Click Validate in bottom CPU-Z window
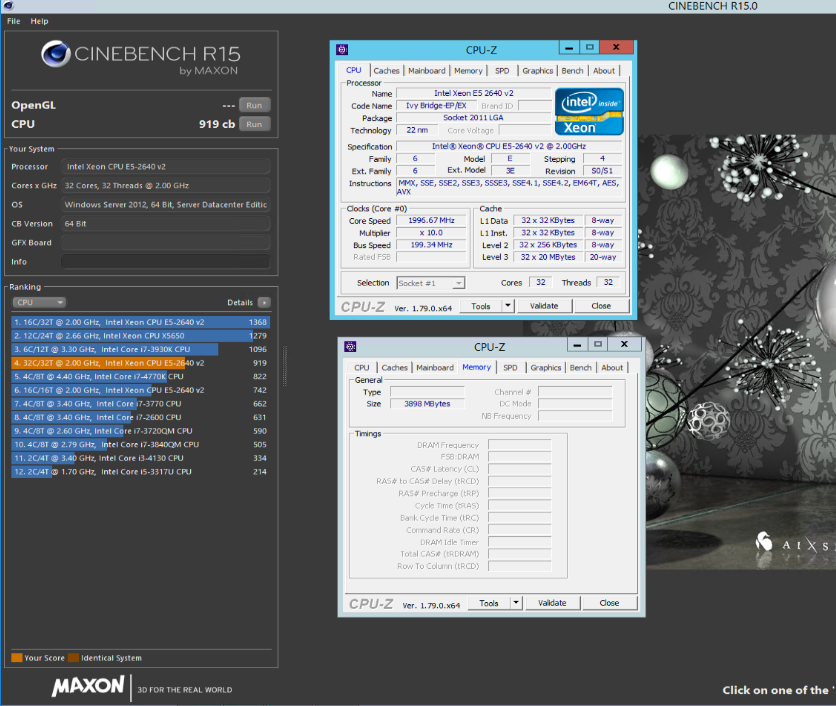This screenshot has width=836, height=706. pos(552,603)
